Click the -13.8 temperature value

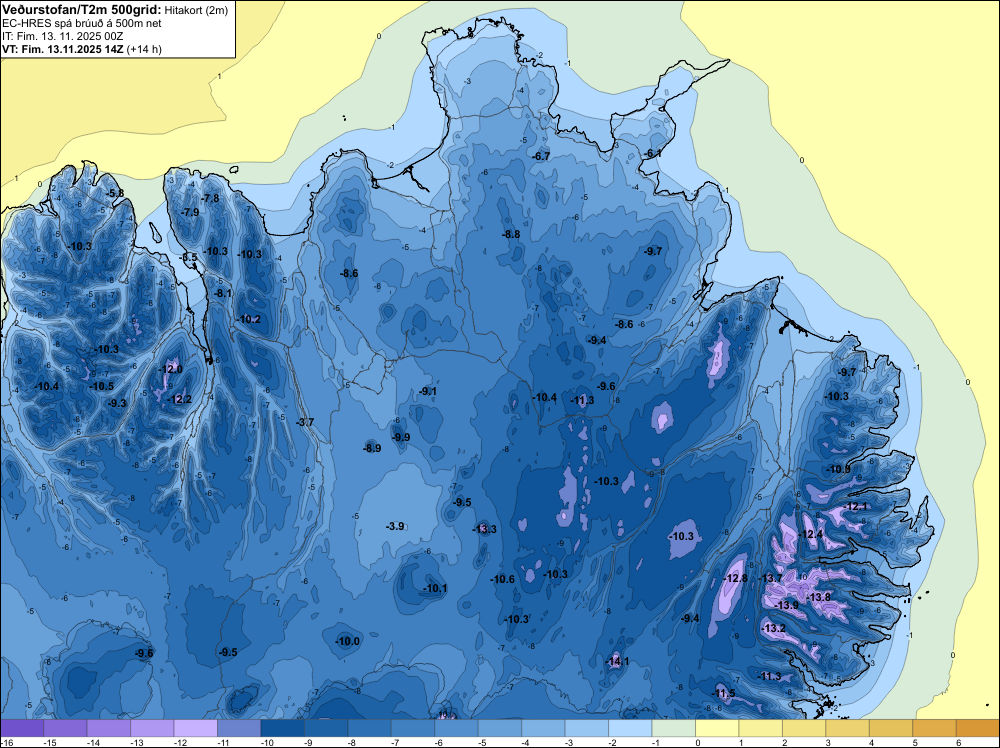point(819,598)
